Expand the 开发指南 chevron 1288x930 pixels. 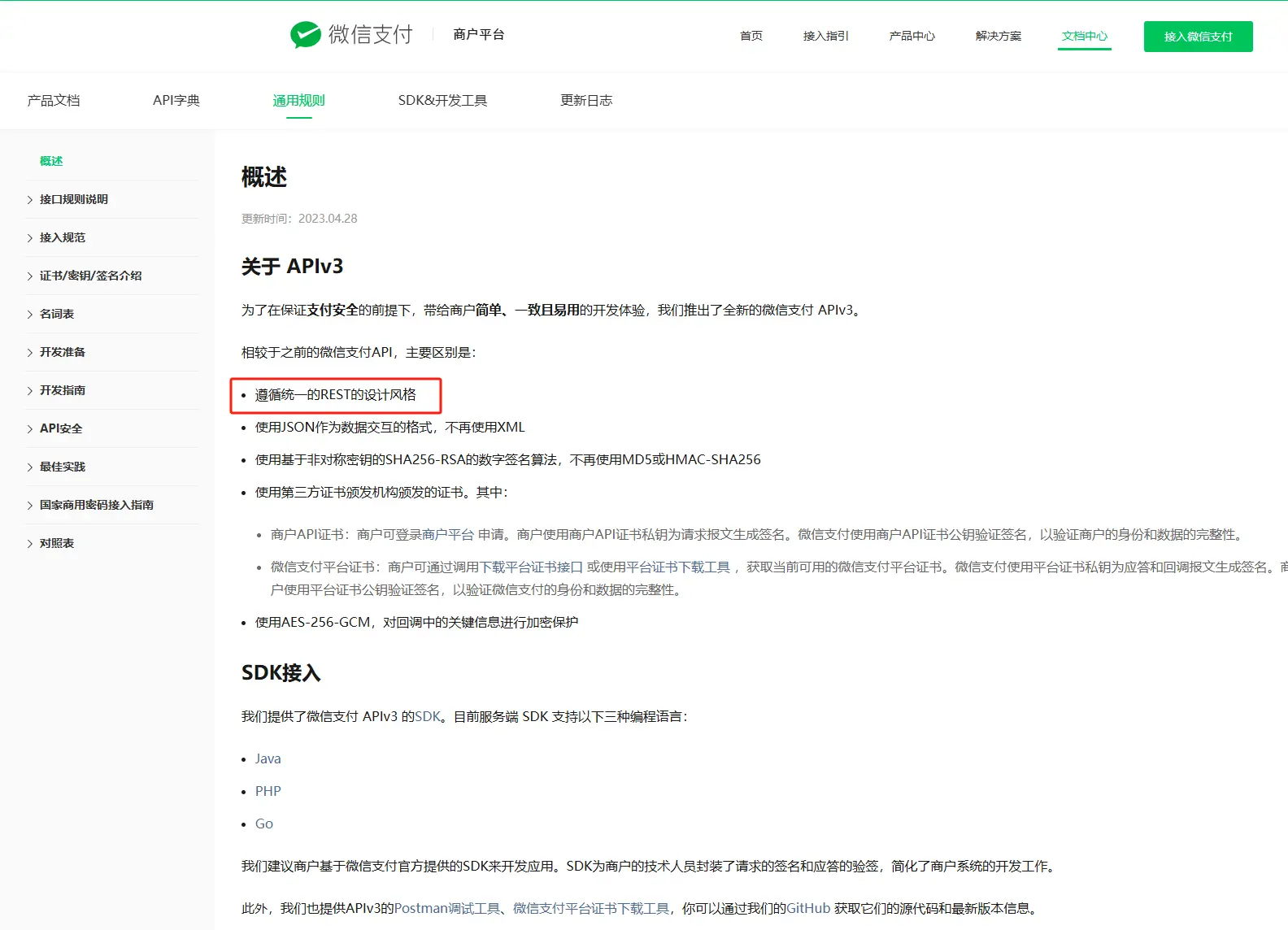point(30,390)
